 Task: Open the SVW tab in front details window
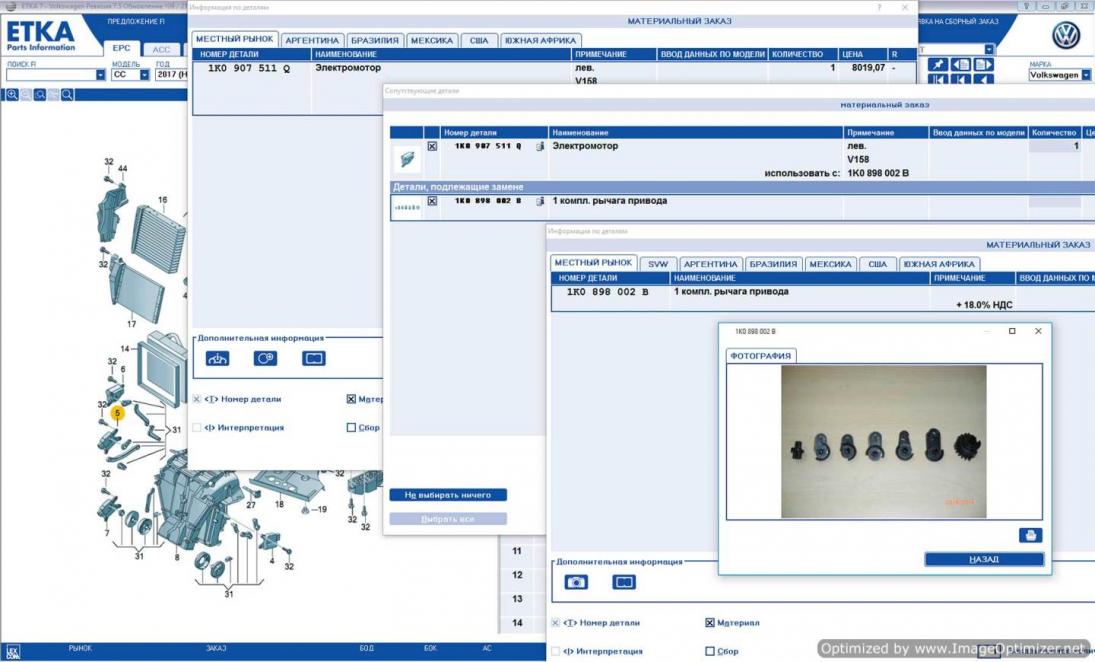(x=658, y=265)
